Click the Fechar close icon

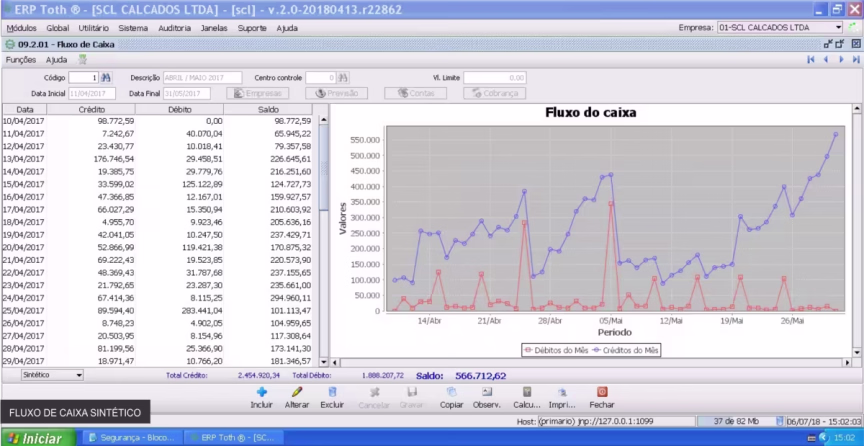(602, 393)
